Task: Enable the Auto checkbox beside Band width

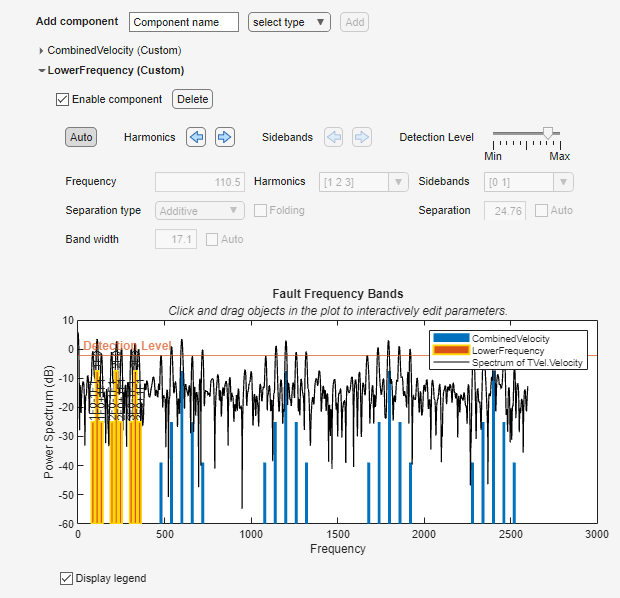Action: tap(212, 239)
